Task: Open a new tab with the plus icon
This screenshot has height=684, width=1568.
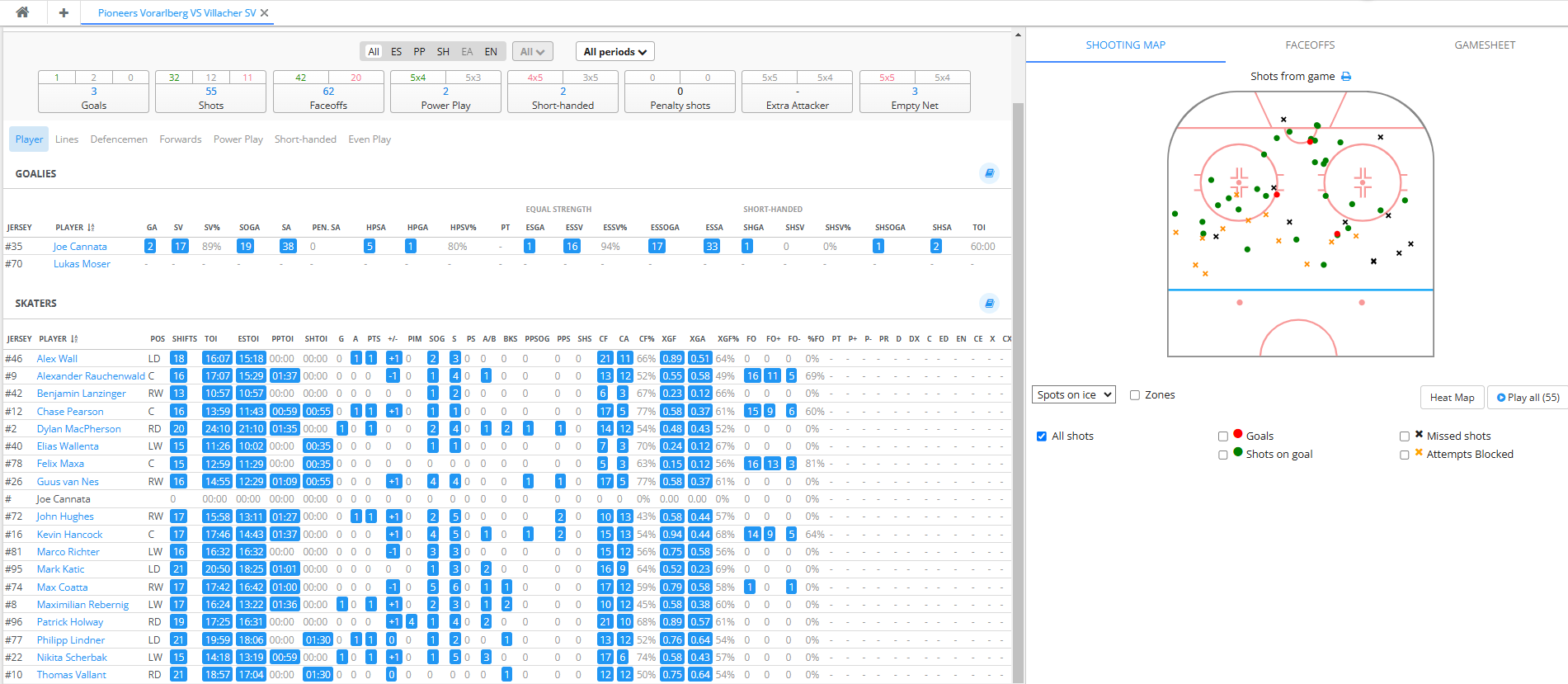Action: 64,12
